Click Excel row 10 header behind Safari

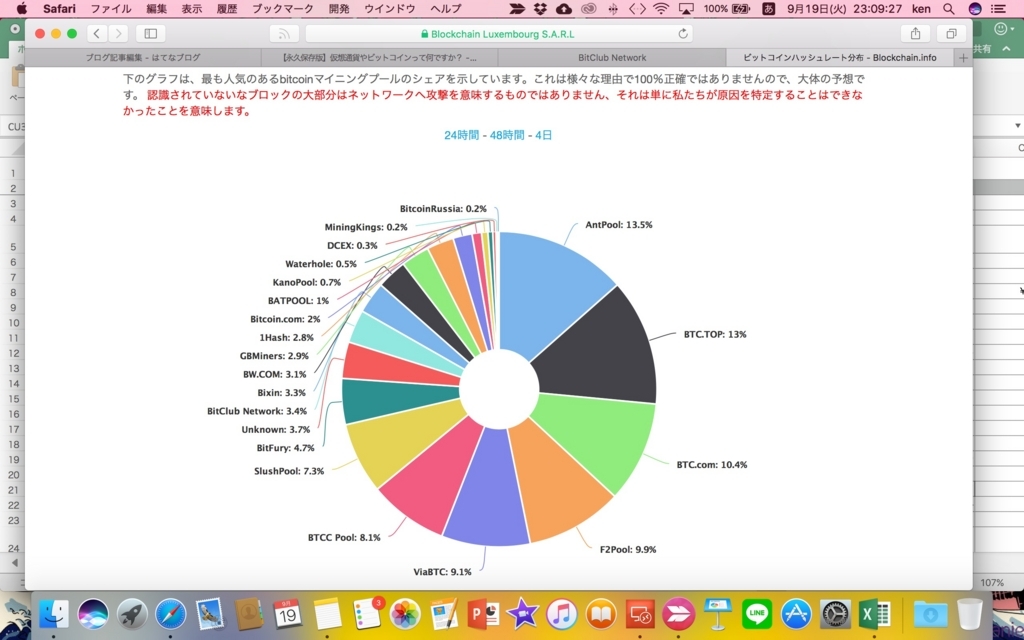14,323
